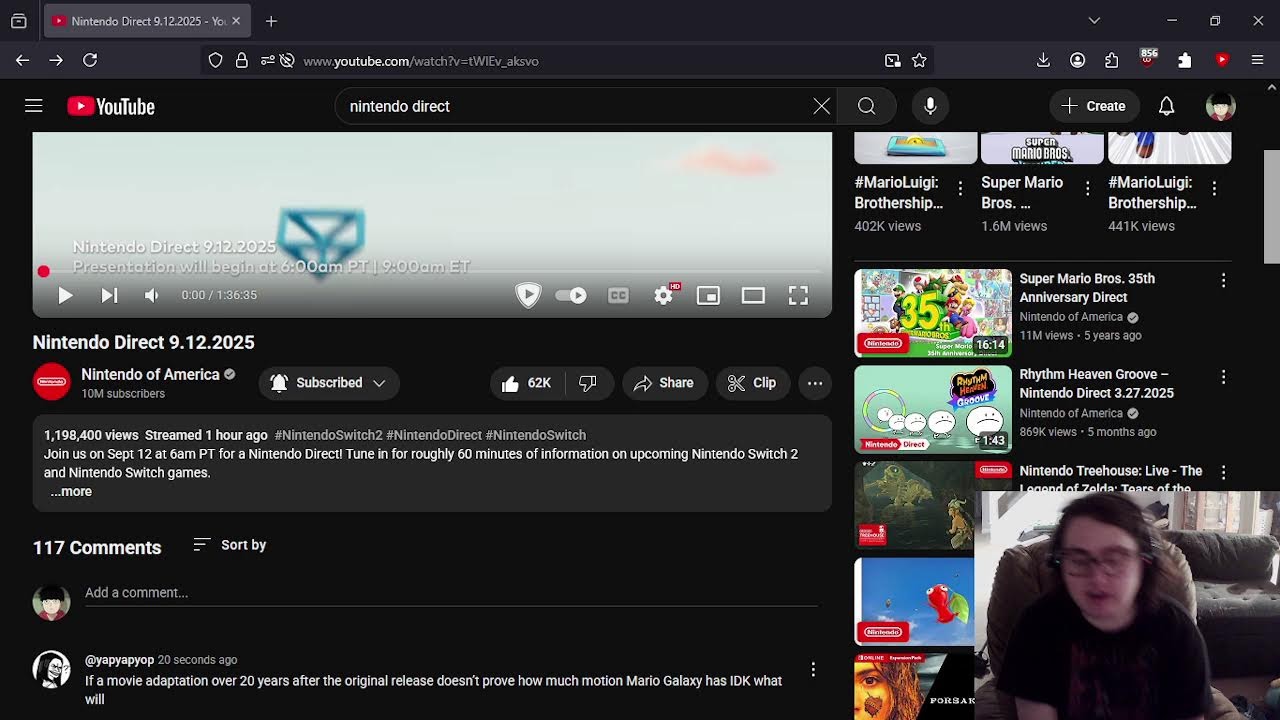This screenshot has height=720, width=1280.
Task: Open browser application menu
Action: pyautogui.click(x=1258, y=61)
